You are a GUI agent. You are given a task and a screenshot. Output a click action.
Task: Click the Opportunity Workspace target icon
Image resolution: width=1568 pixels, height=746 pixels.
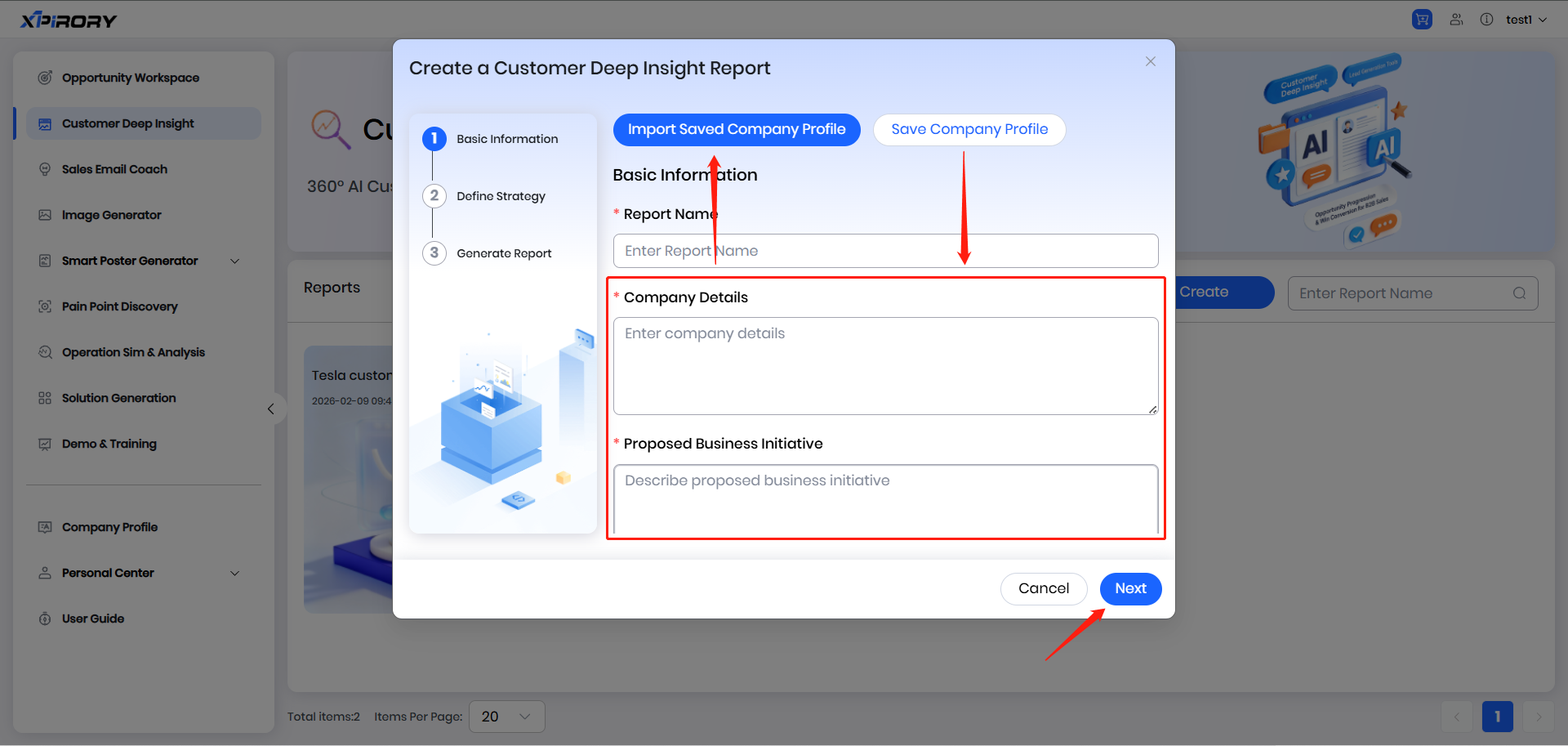[45, 78]
